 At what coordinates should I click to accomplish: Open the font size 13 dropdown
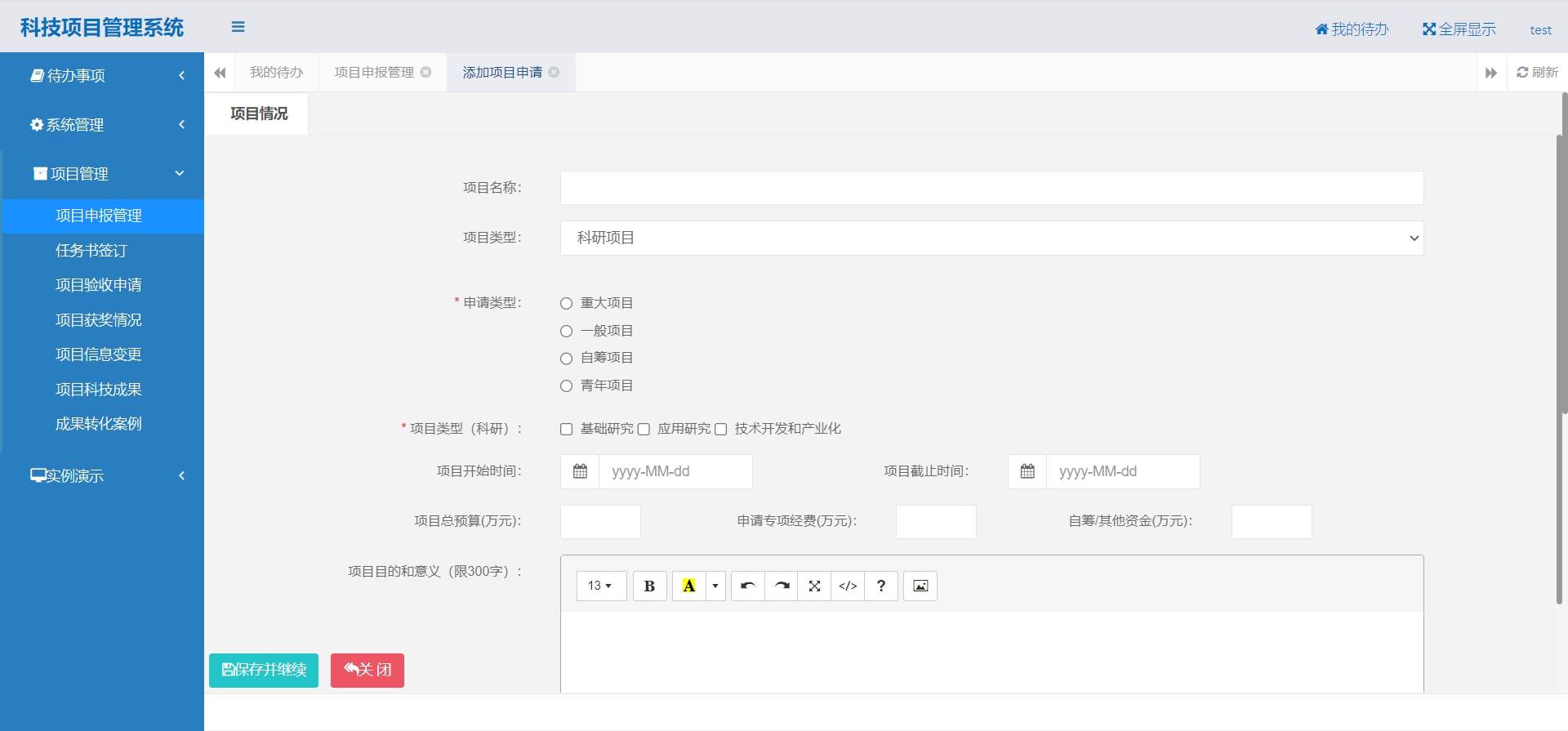601,586
